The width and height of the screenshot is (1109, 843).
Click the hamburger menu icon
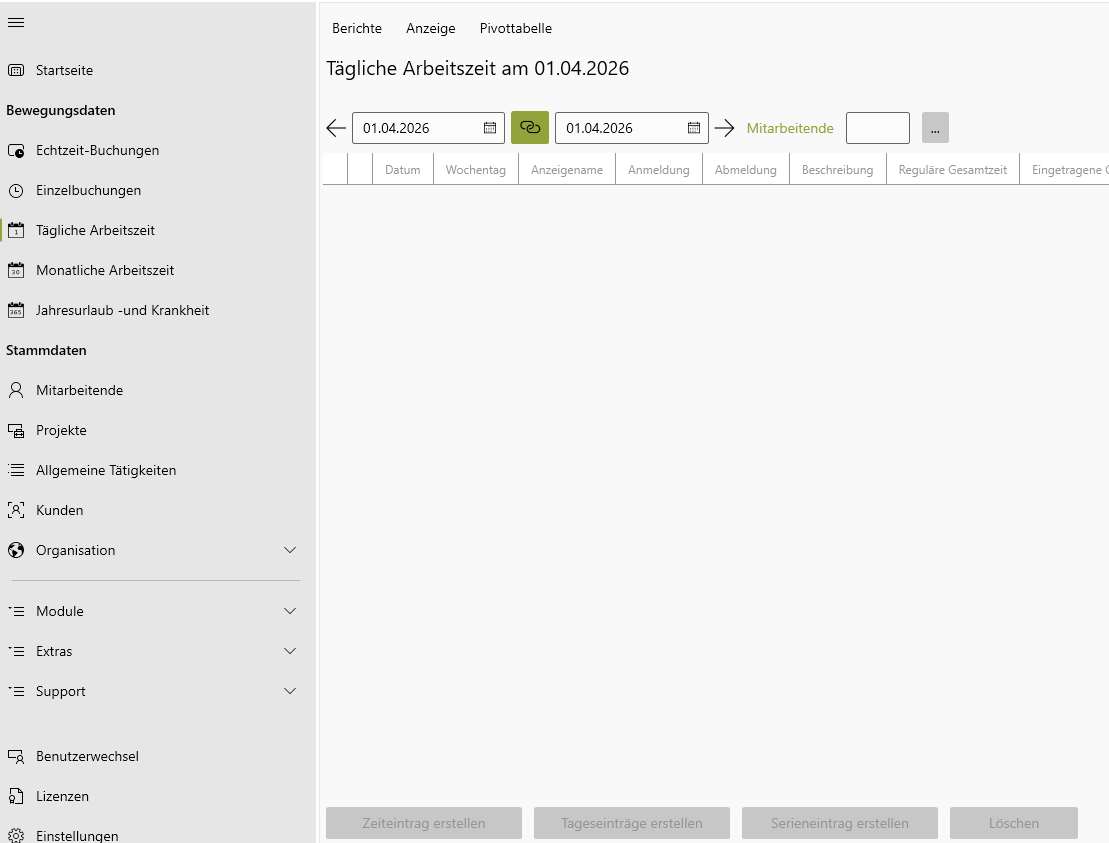tap(16, 22)
